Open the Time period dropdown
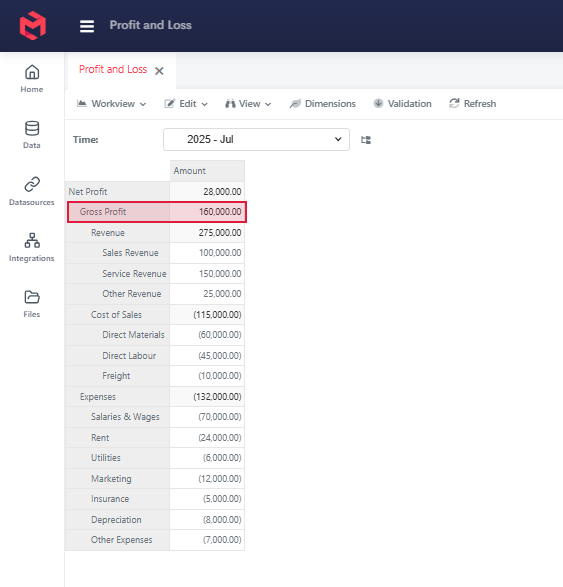 (256, 140)
